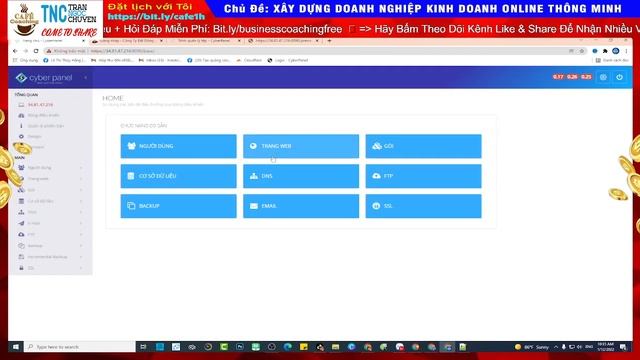Open the Windows Start menu
Image resolution: width=640 pixels, height=360 pixels.
(x=16, y=347)
